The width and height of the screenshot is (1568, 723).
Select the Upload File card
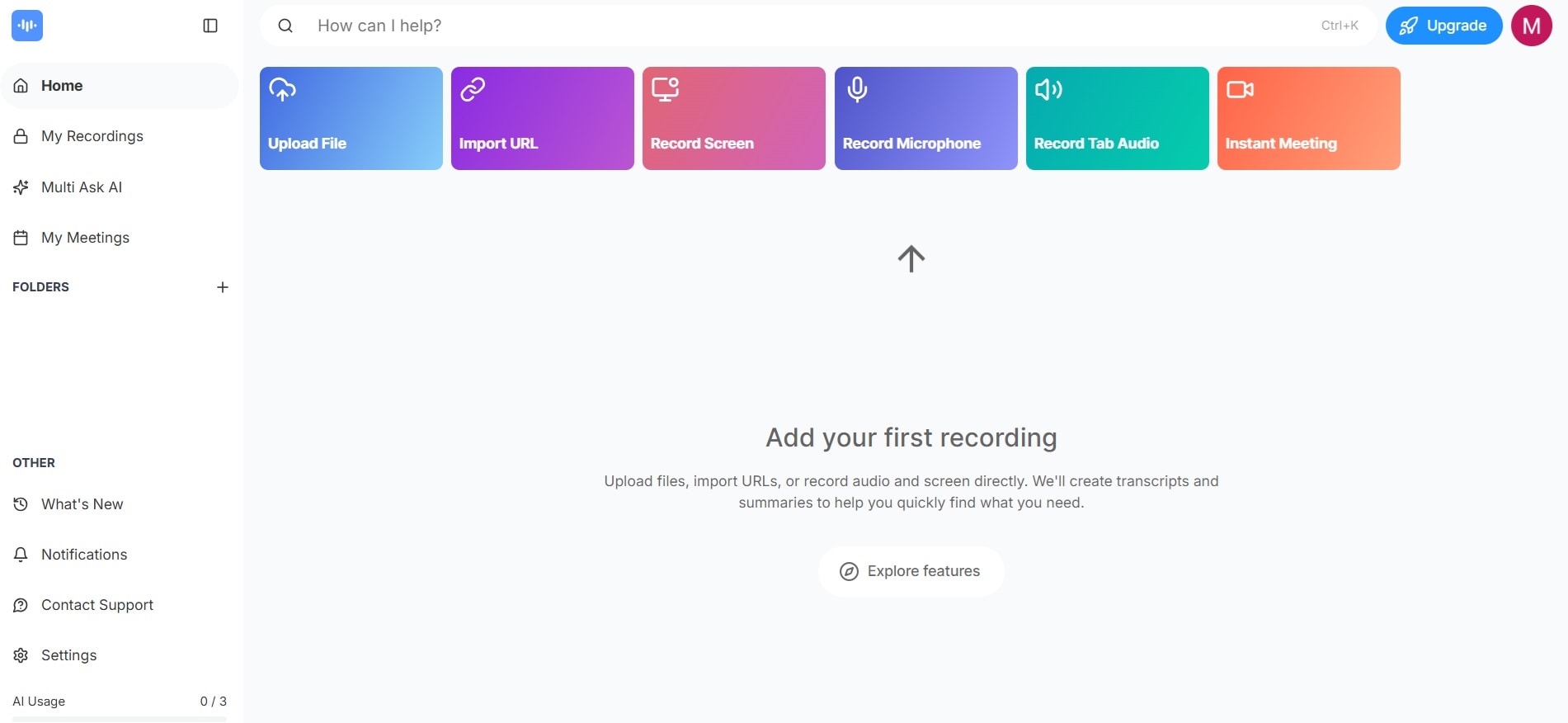coord(351,119)
